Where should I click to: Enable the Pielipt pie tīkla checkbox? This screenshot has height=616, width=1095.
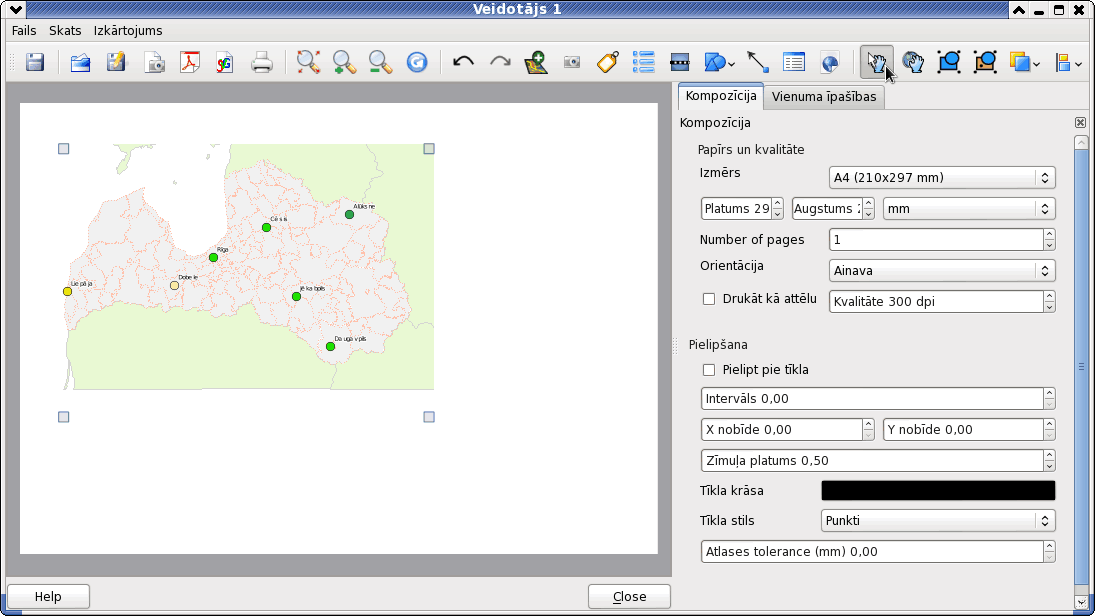point(709,370)
